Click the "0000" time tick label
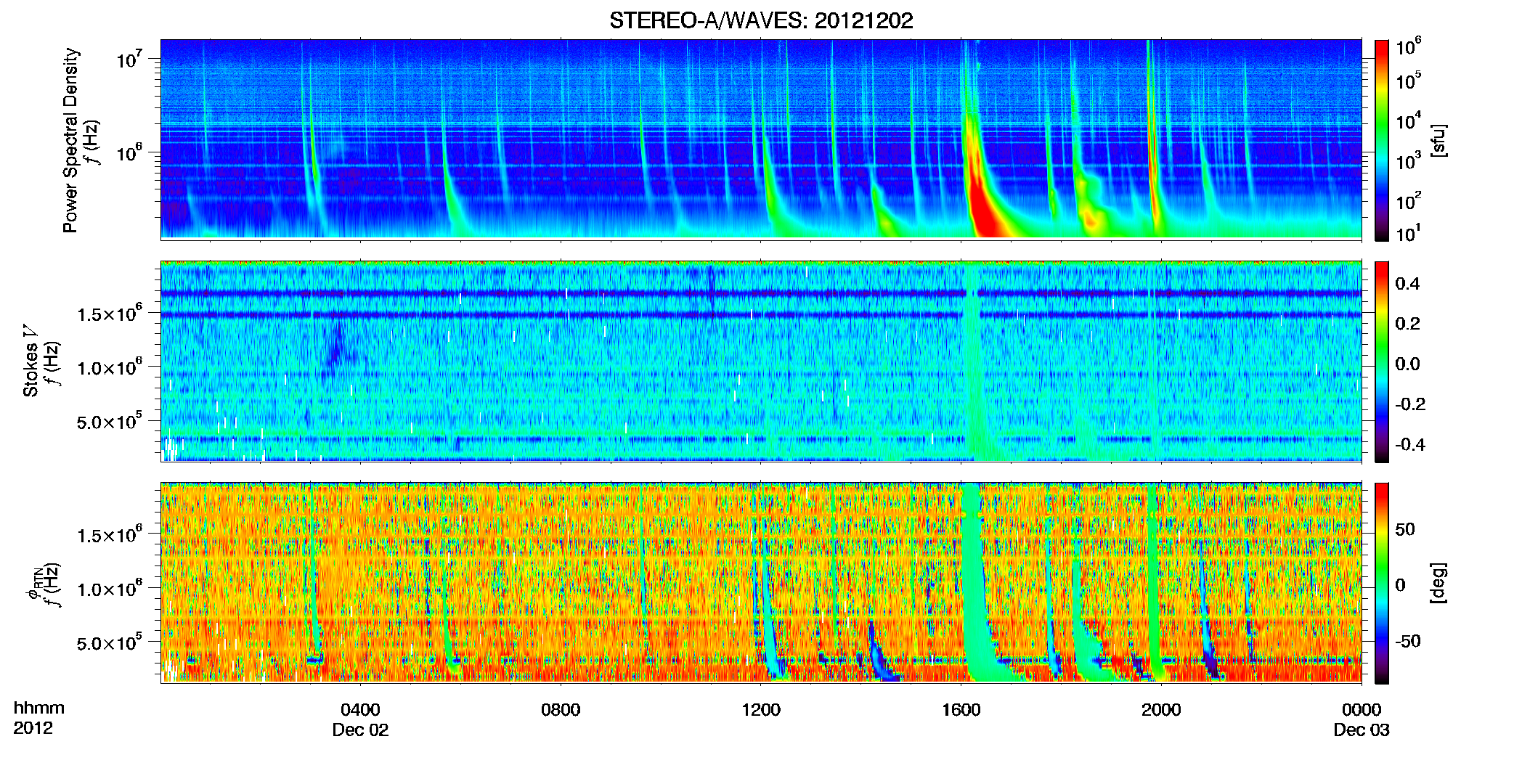This screenshot has width=1522, height=784. pyautogui.click(x=1362, y=709)
